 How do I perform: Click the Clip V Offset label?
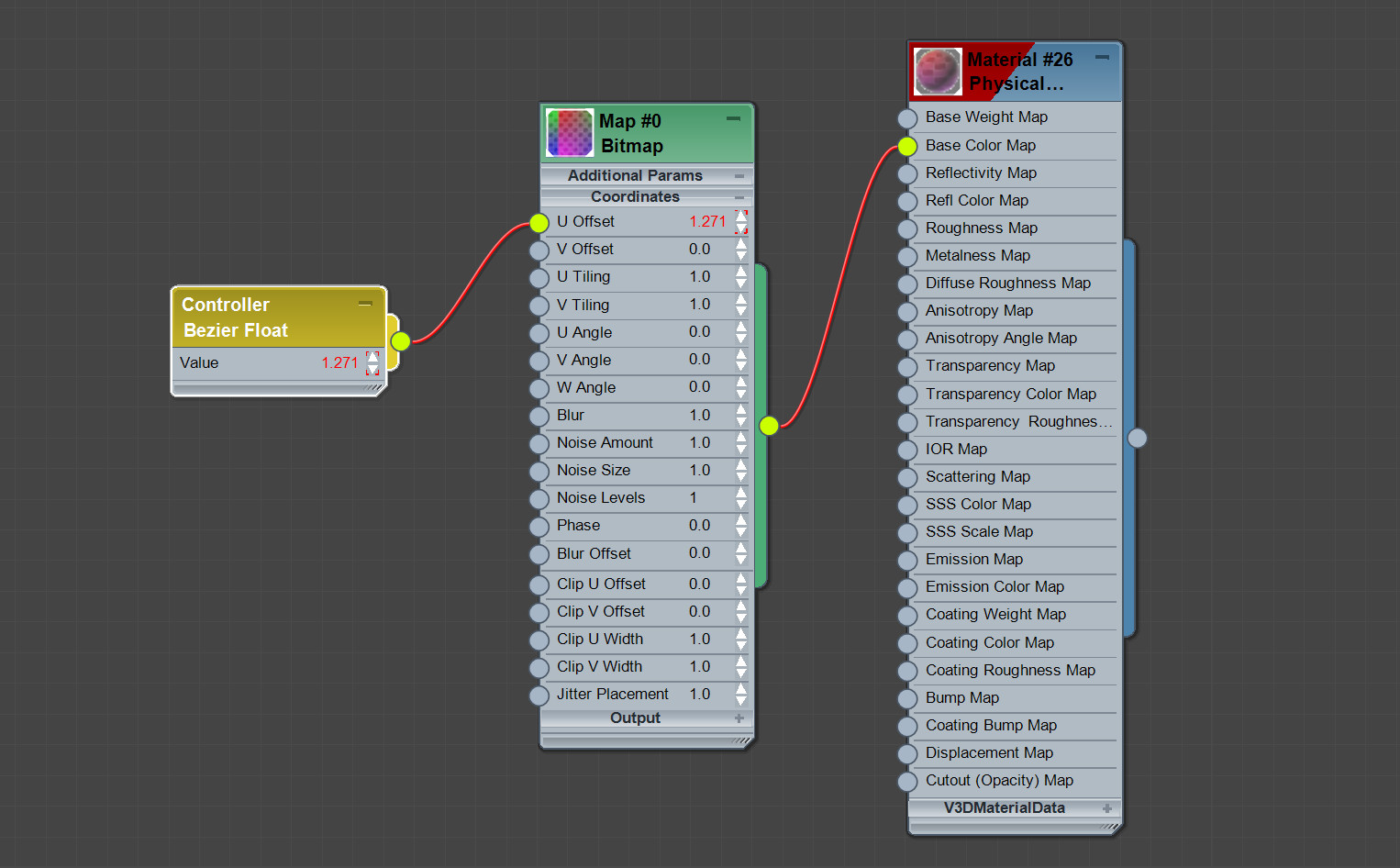(x=600, y=611)
